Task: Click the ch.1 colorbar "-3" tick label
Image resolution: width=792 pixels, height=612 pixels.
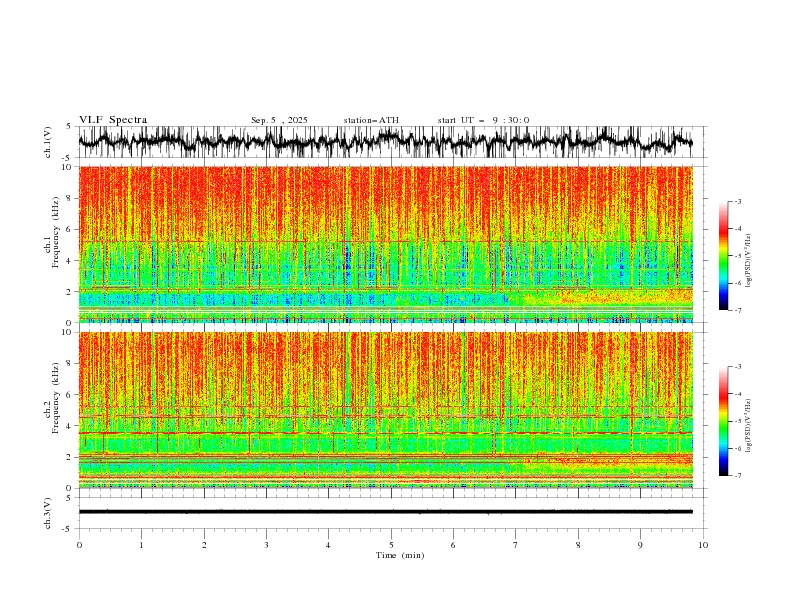Action: pyautogui.click(x=738, y=201)
